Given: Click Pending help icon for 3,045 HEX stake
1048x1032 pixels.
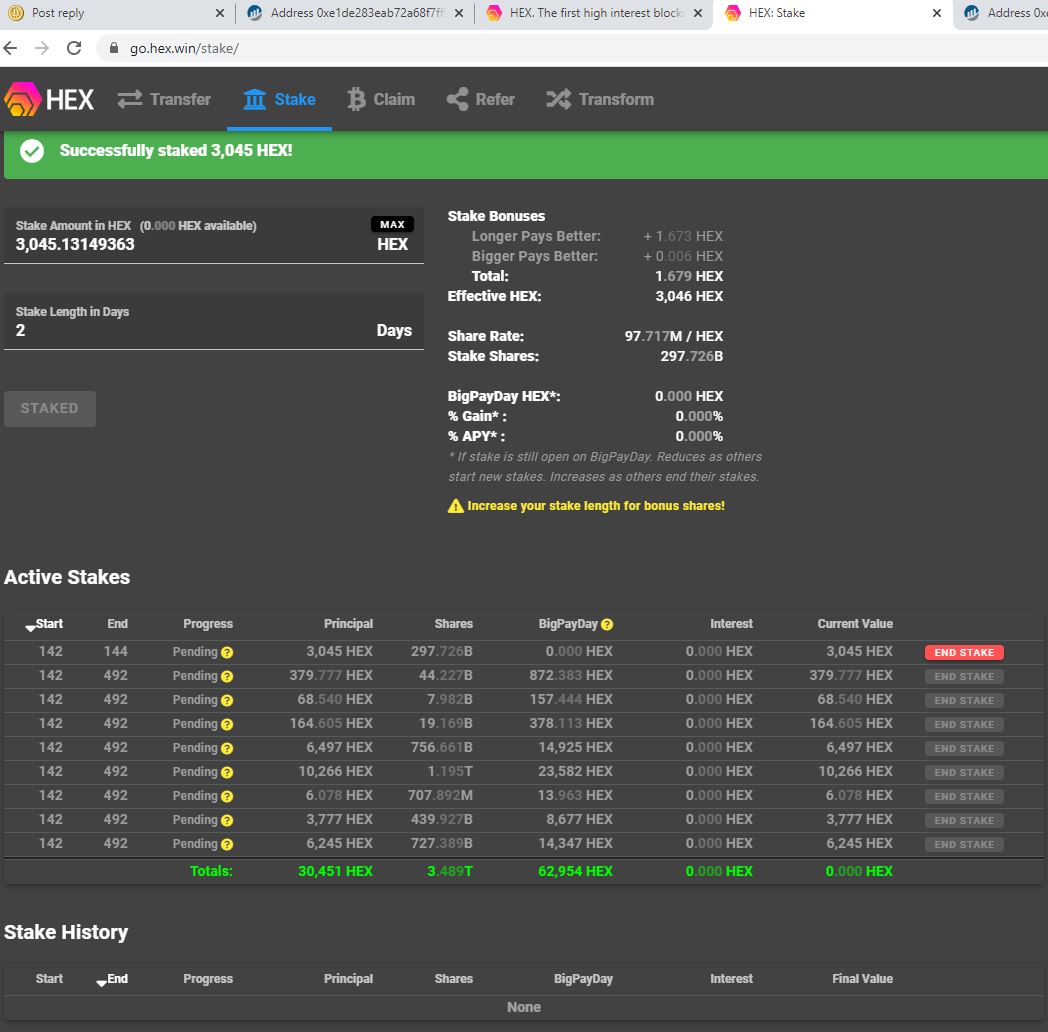Looking at the screenshot, I should tap(227, 652).
